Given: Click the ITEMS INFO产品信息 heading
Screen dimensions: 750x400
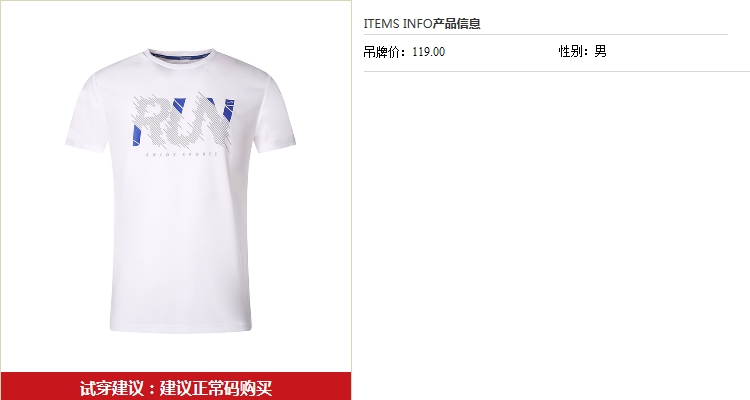Looking at the screenshot, I should tap(422, 23).
